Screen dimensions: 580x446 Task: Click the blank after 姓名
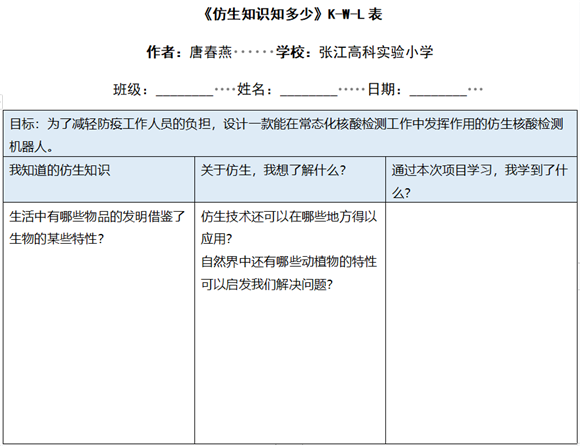pyautogui.click(x=309, y=90)
